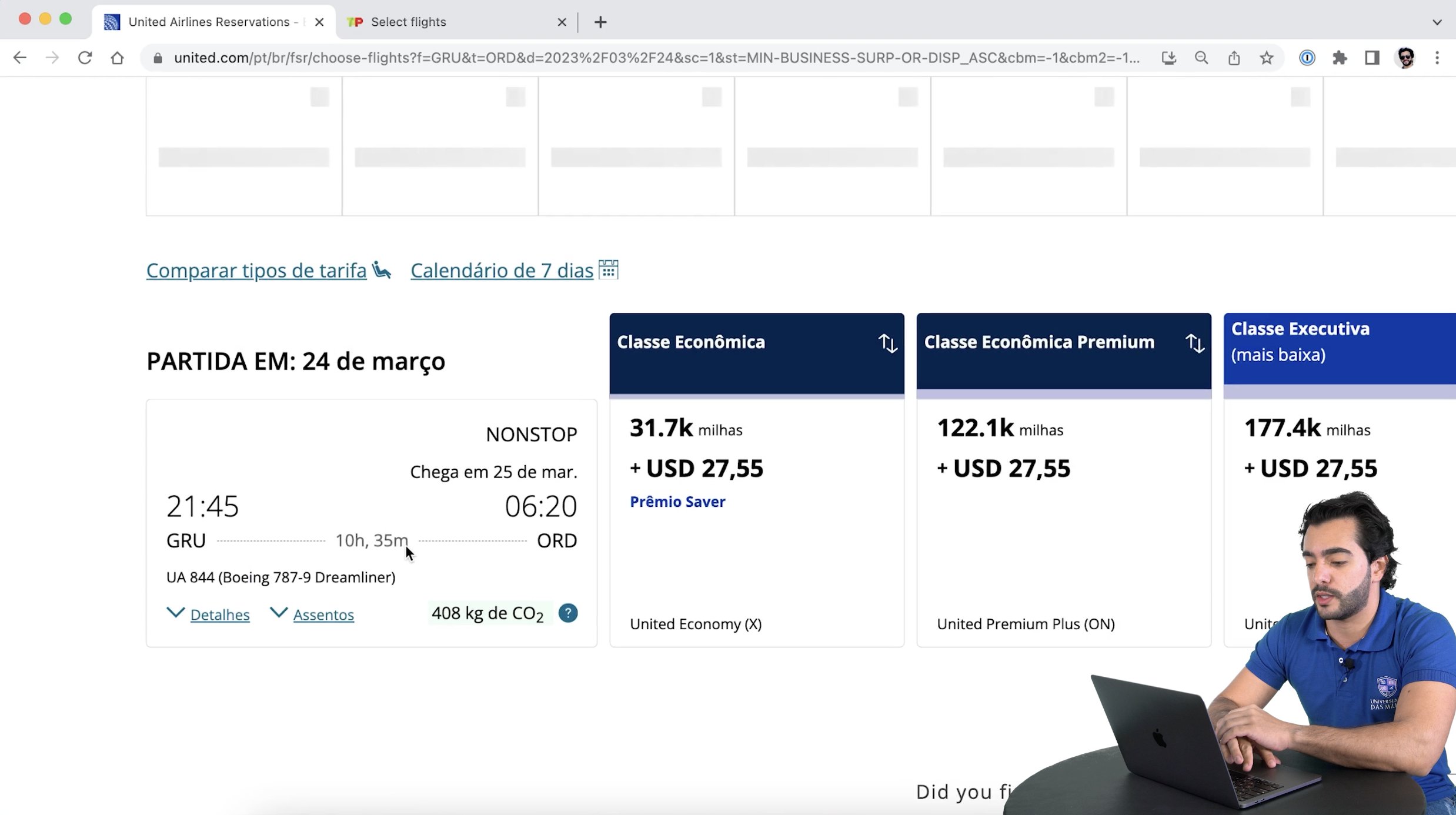Share this page via share icon
The height and width of the screenshot is (815, 1456).
tap(1234, 58)
